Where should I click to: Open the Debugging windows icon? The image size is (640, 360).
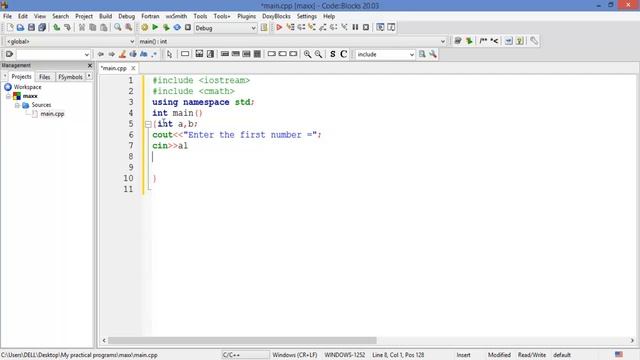pyautogui.click(x=380, y=27)
